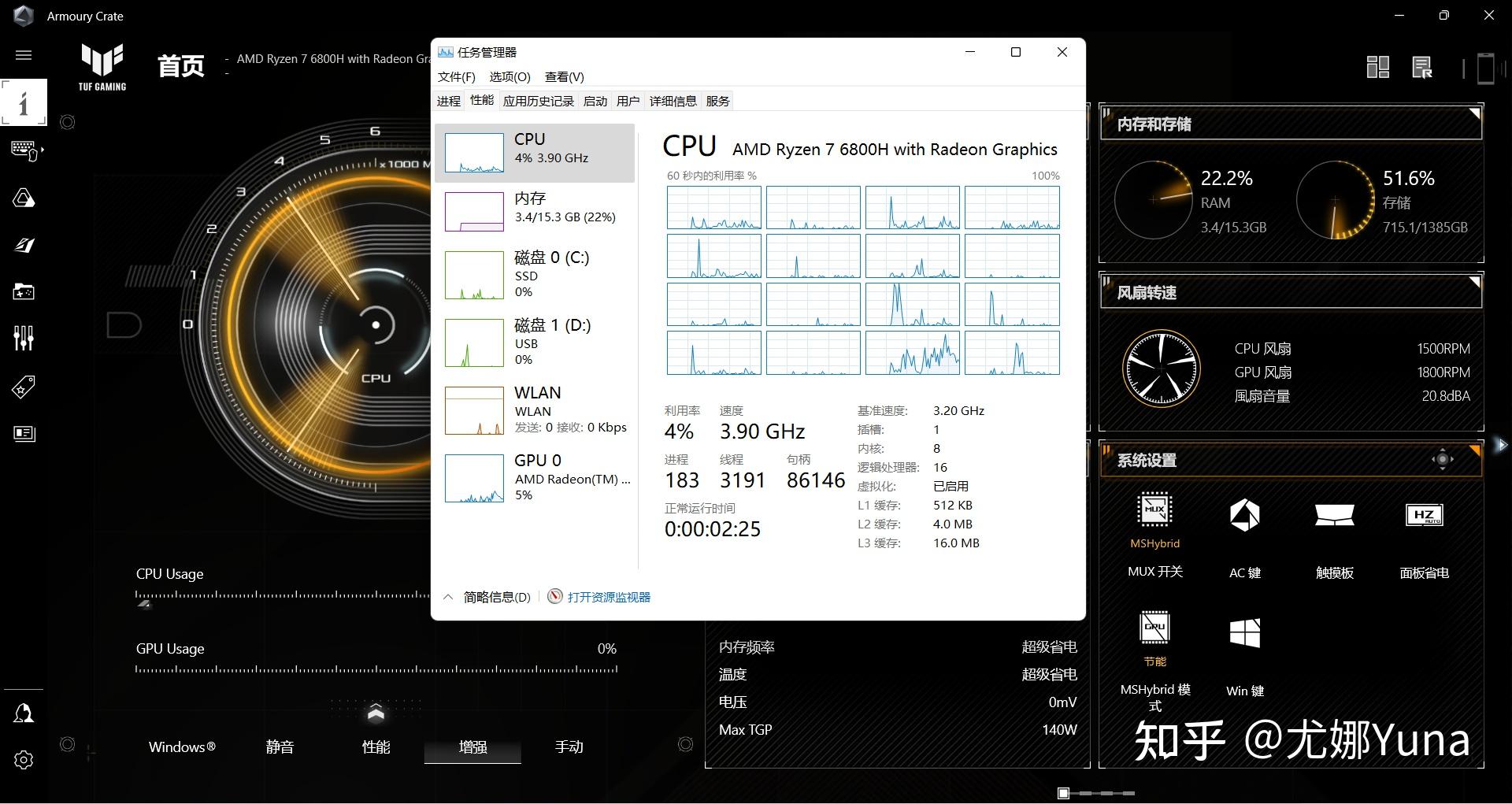Expand the operating mode chevron up
Viewport: 1512px width, 804px height.
click(376, 713)
